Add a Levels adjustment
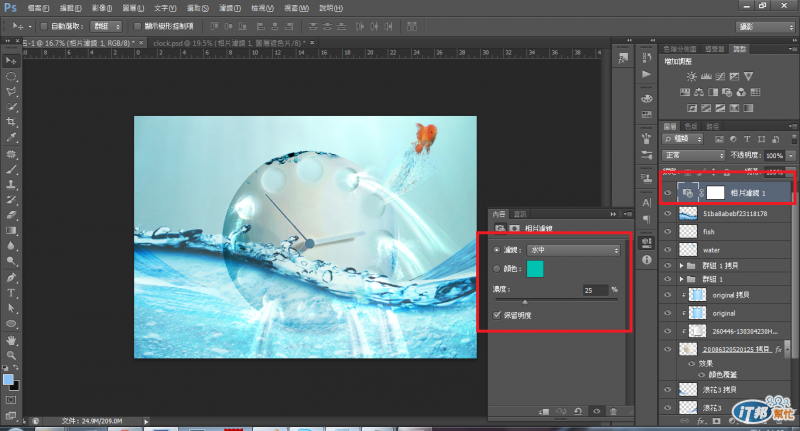The image size is (800, 431). point(706,77)
